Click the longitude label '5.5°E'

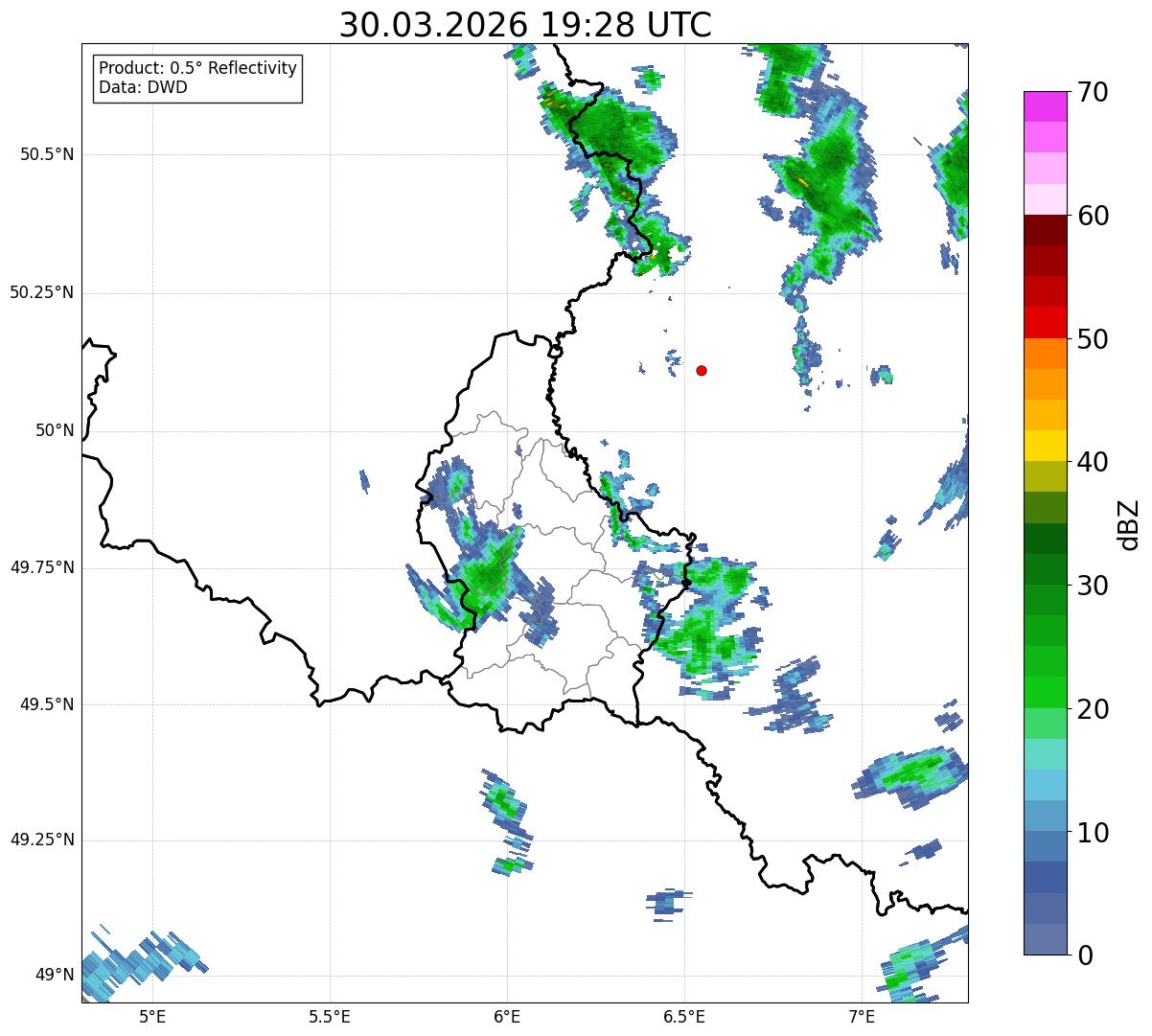pyautogui.click(x=330, y=1016)
